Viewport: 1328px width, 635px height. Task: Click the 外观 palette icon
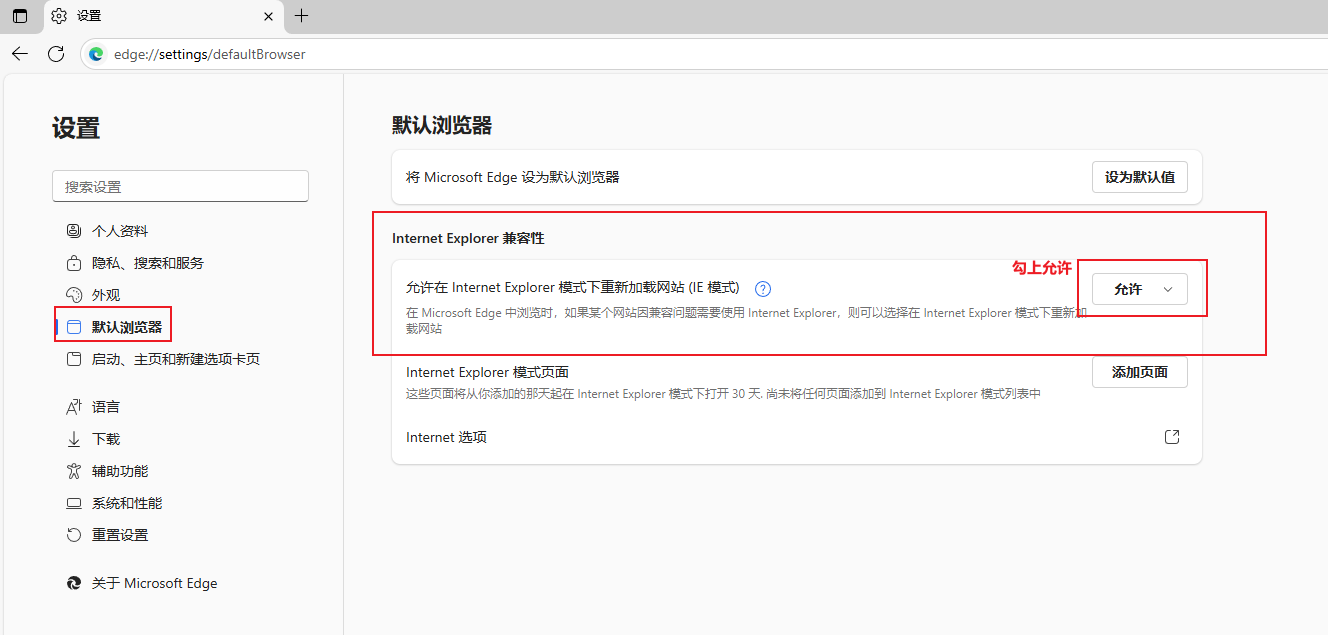(x=73, y=295)
